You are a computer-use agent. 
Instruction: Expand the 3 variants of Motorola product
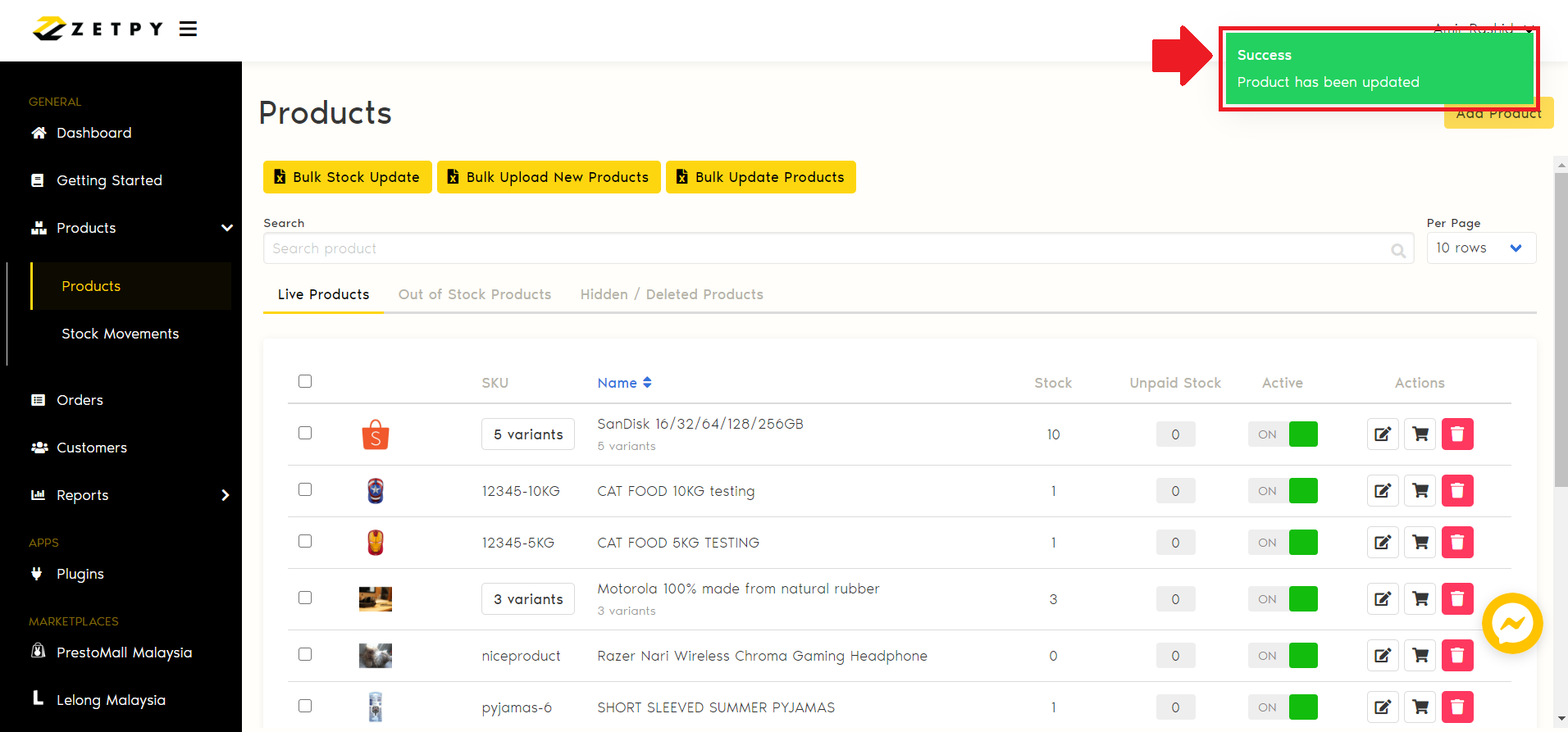pos(527,599)
